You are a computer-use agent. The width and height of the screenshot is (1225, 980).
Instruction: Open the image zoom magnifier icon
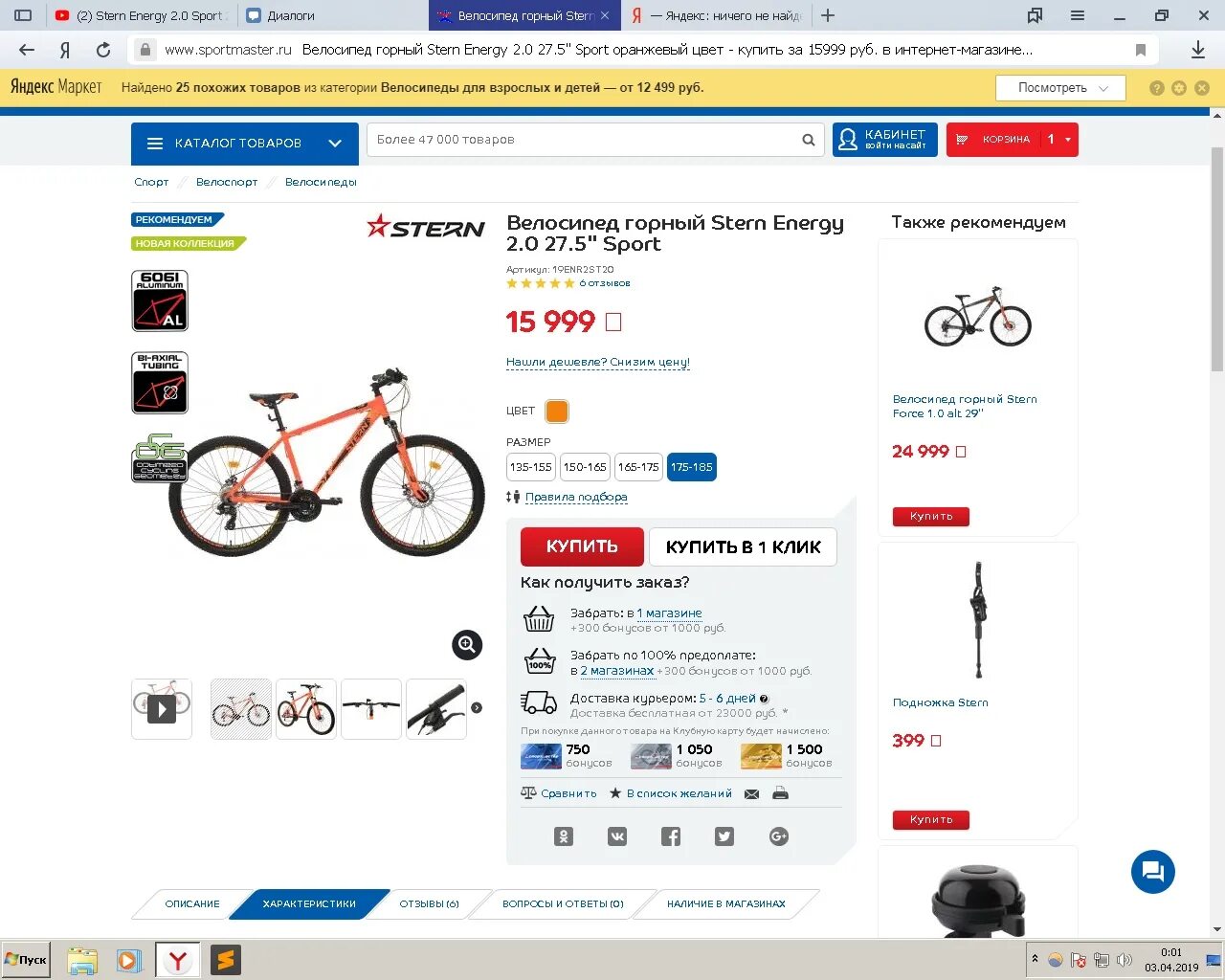coord(467,645)
